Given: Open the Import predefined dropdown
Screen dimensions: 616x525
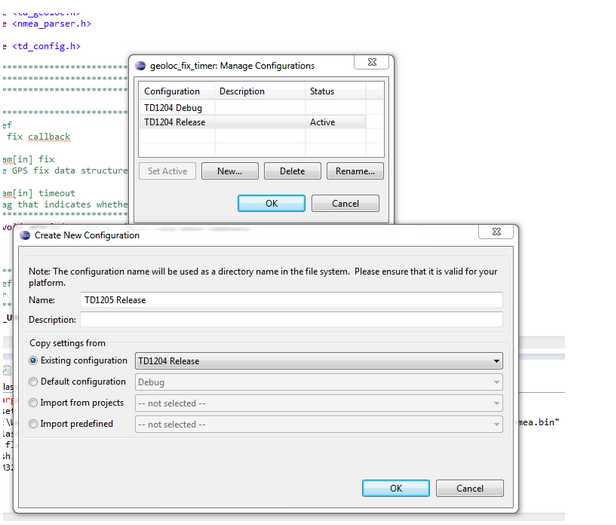Looking at the screenshot, I should [x=319, y=424].
